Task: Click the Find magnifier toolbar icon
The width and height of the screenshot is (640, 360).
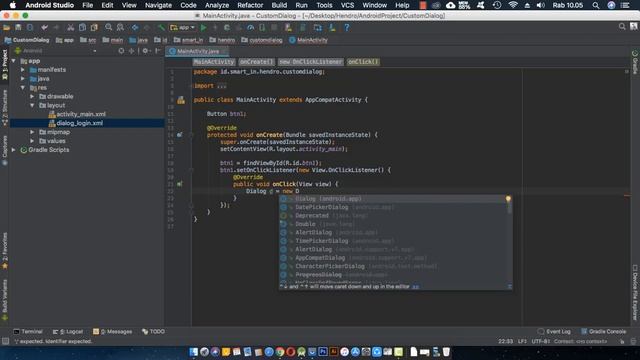Action: [109, 27]
